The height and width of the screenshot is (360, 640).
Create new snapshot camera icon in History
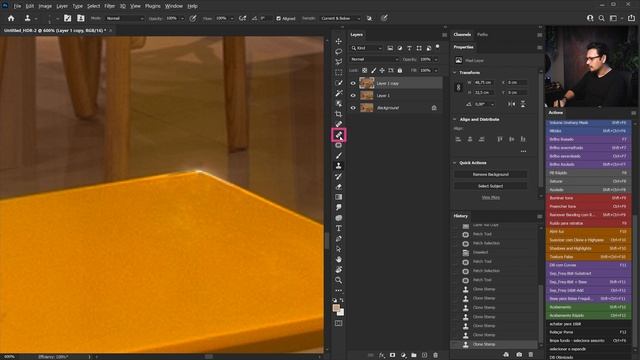[x=519, y=355]
